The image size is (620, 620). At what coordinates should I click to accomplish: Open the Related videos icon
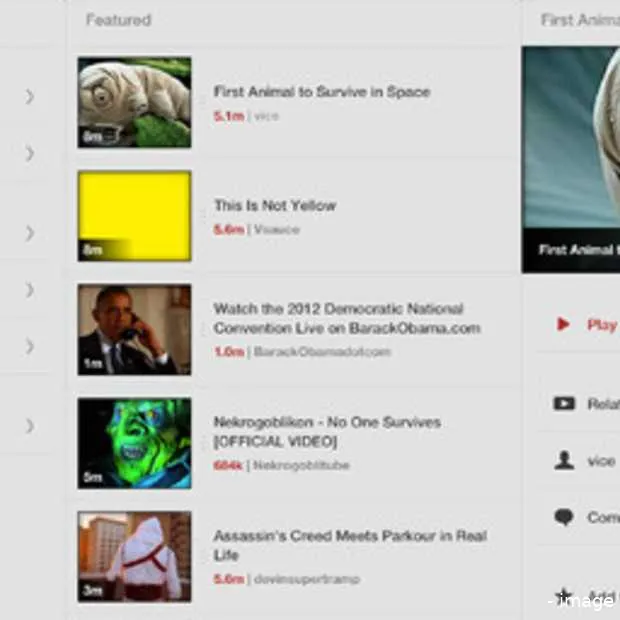tap(564, 403)
